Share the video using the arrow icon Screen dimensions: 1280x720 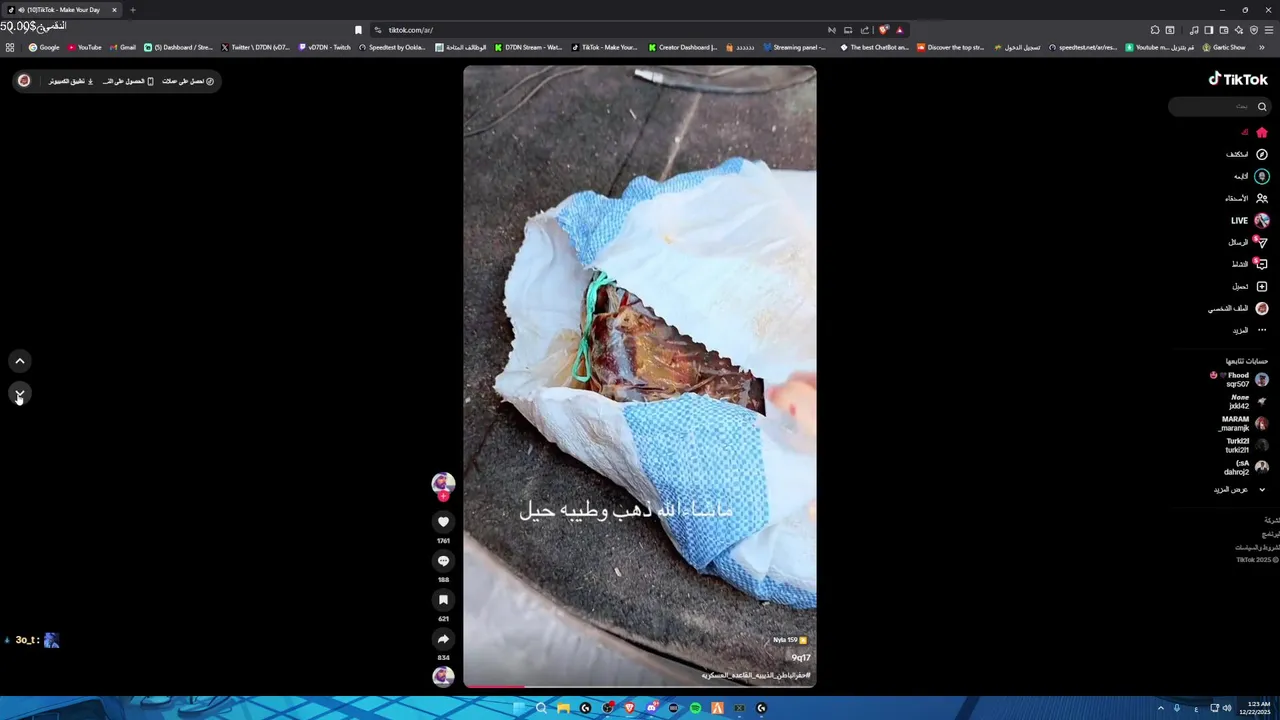click(x=443, y=639)
